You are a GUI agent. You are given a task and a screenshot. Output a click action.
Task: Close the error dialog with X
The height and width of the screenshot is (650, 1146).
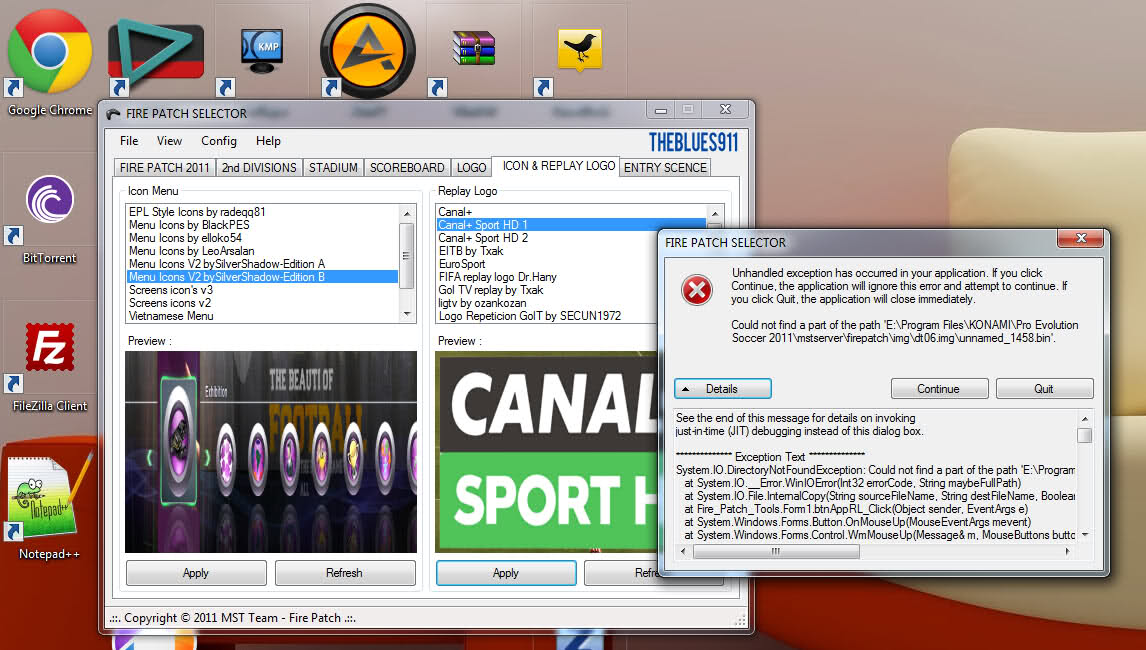1081,238
